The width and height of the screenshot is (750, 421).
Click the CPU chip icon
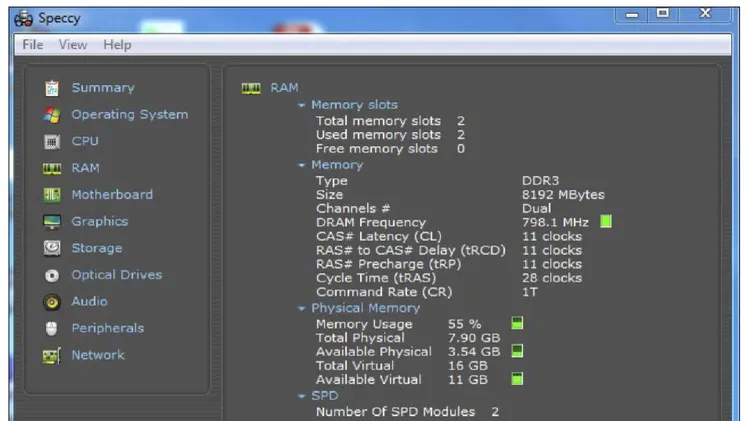52,142
